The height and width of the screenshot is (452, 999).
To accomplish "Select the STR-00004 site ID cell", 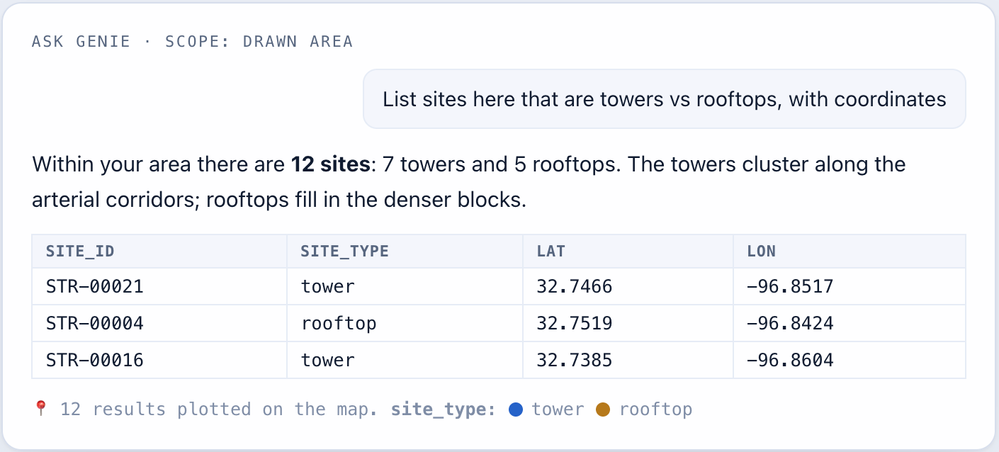I will tap(159, 323).
